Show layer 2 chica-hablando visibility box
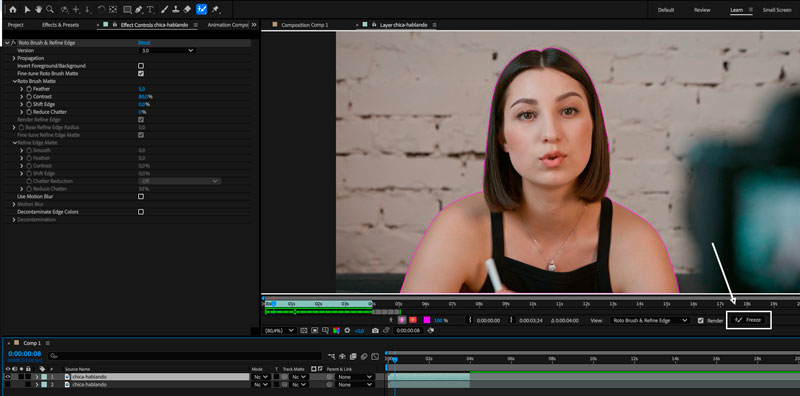 8,384
